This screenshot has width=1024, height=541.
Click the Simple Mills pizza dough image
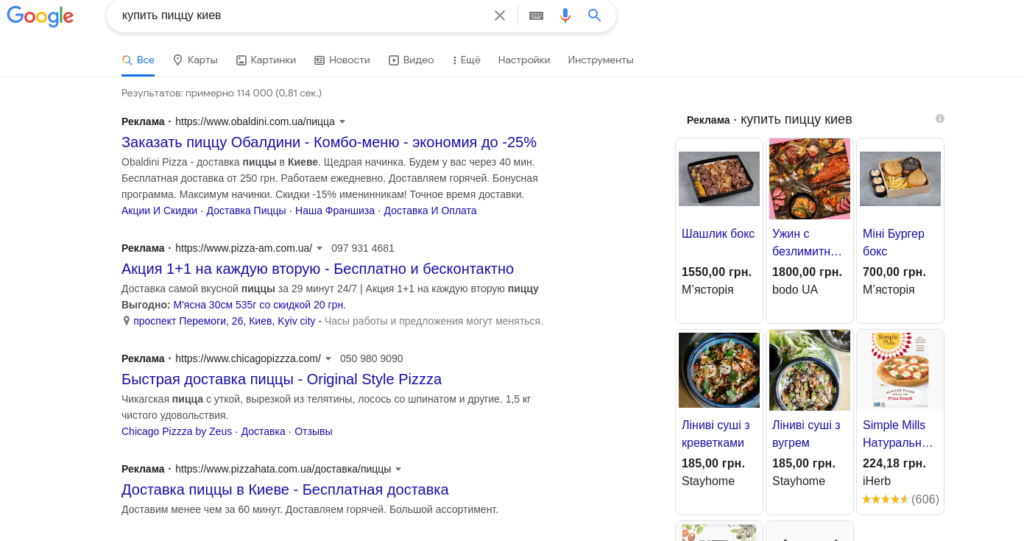click(900, 370)
